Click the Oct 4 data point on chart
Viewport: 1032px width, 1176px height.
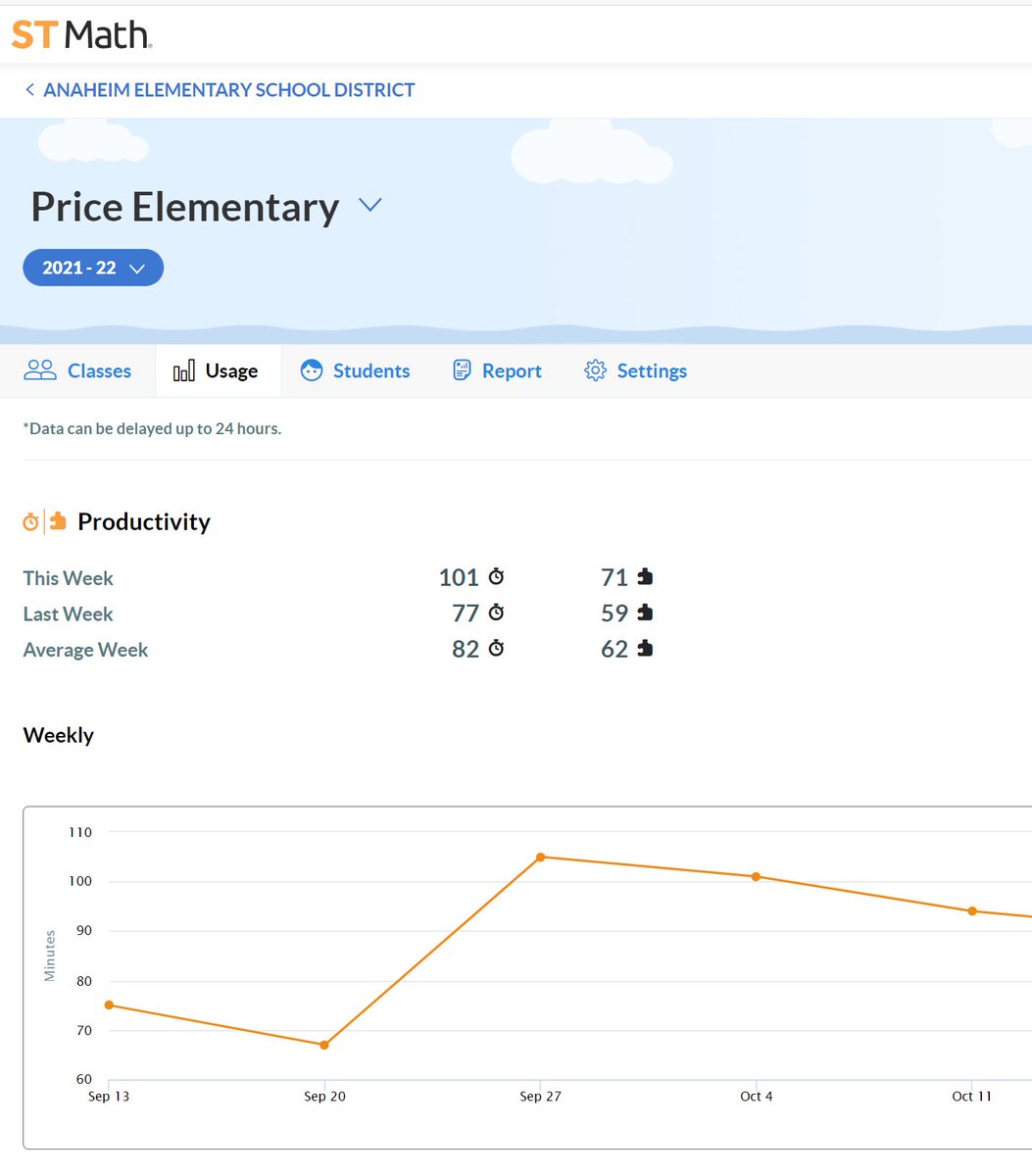[756, 876]
